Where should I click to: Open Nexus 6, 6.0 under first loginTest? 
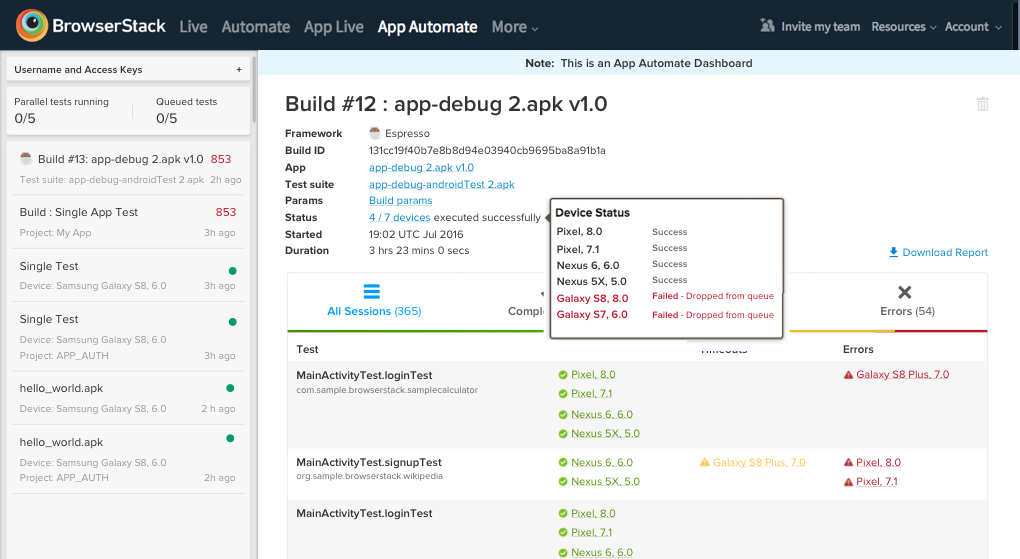[602, 415]
